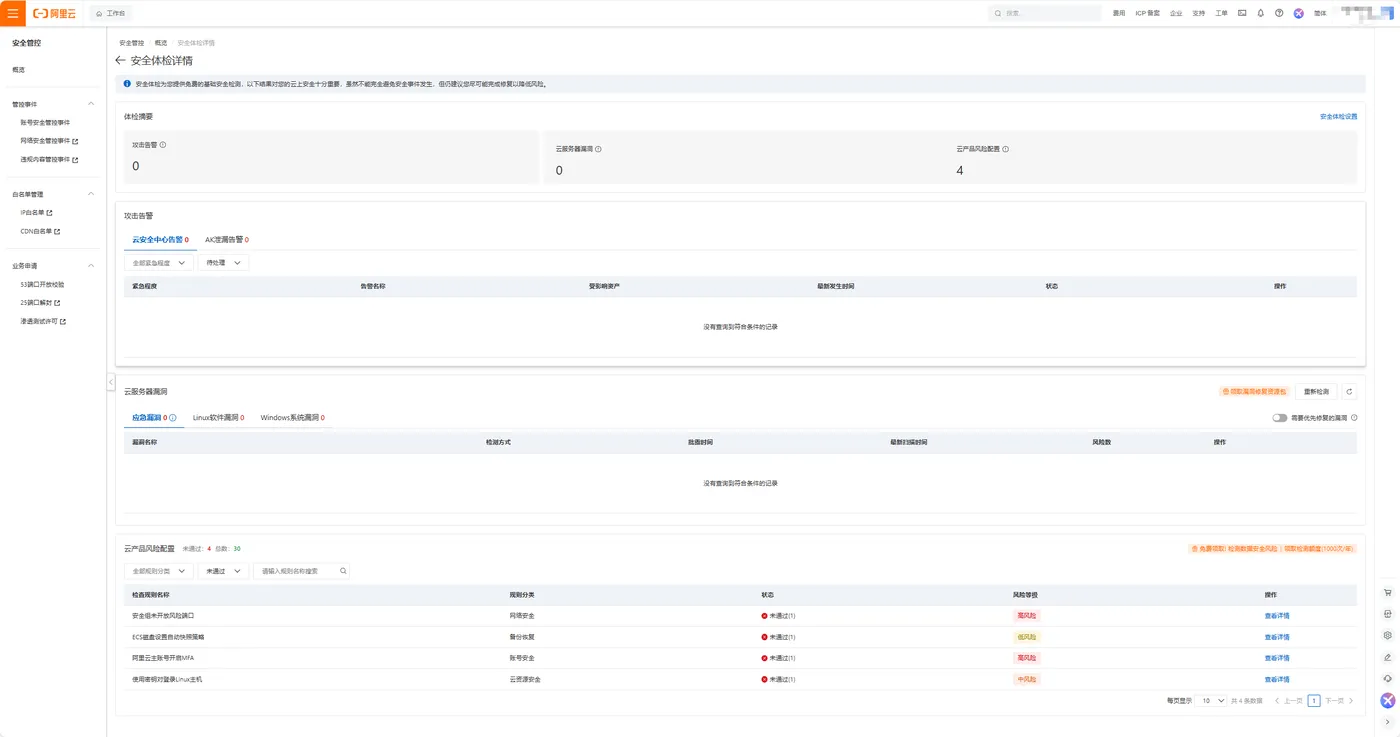Click the edit pen icon in right rail

pyautogui.click(x=1388, y=657)
